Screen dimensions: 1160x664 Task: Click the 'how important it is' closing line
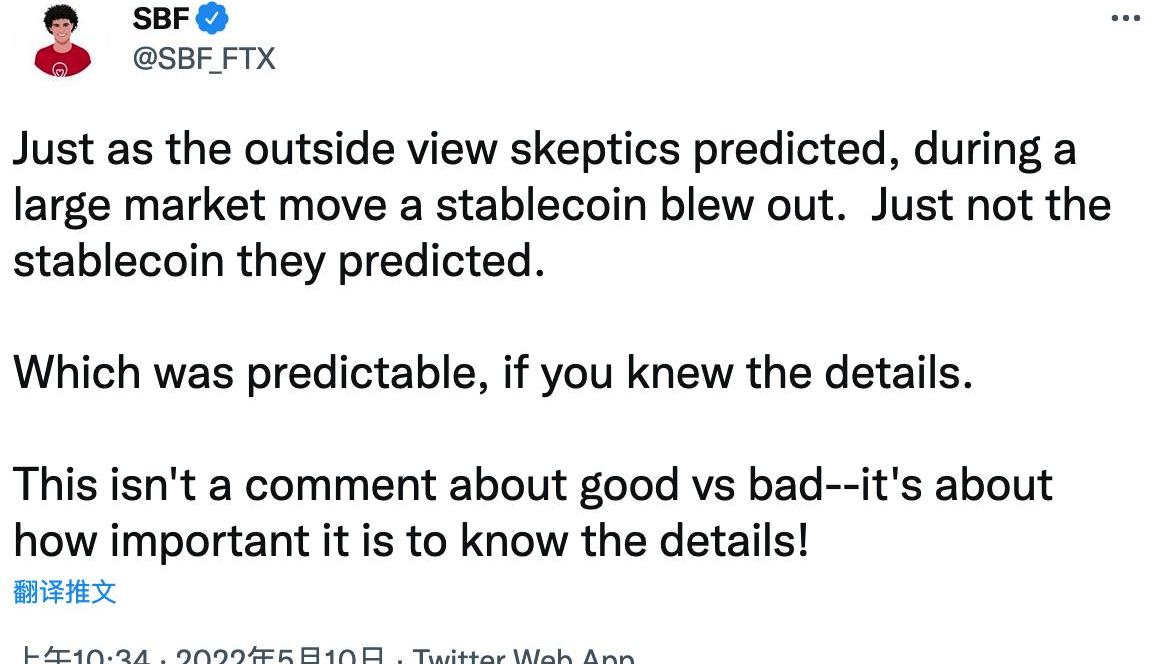[x=411, y=541]
